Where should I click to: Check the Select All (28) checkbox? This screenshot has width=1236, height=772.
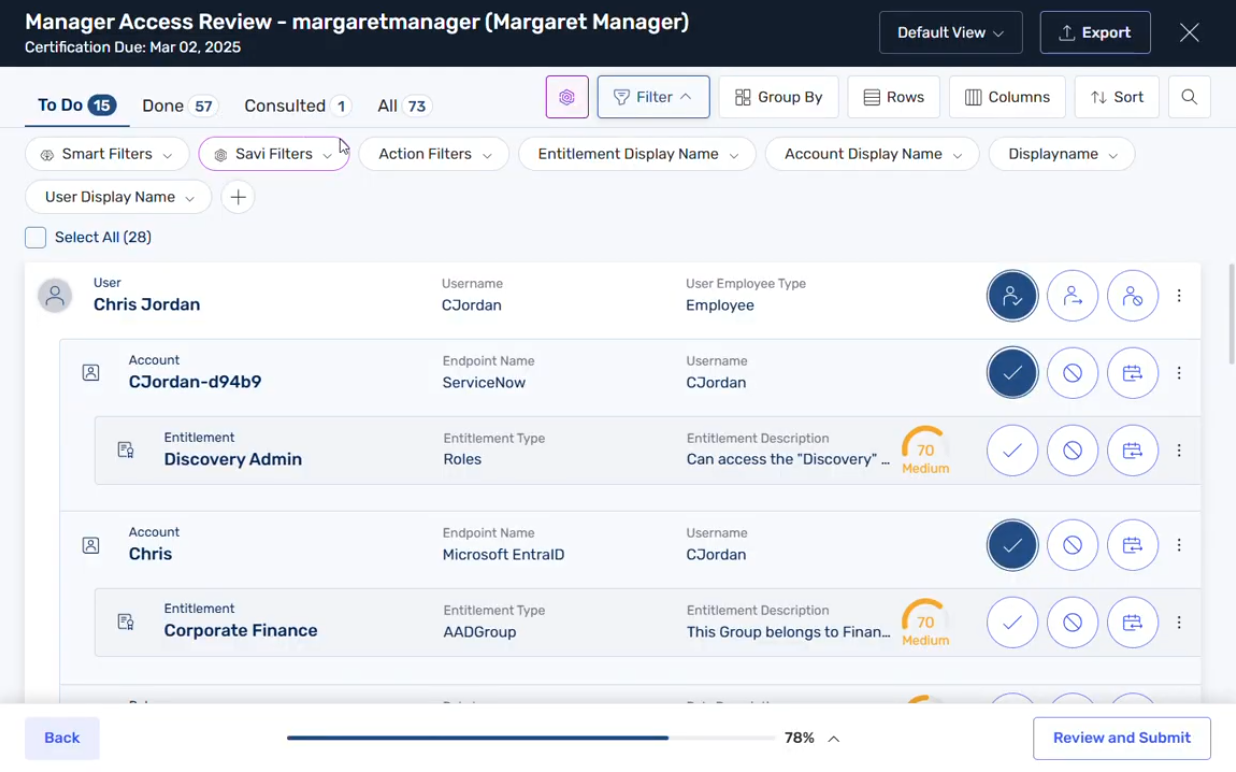pyautogui.click(x=36, y=237)
